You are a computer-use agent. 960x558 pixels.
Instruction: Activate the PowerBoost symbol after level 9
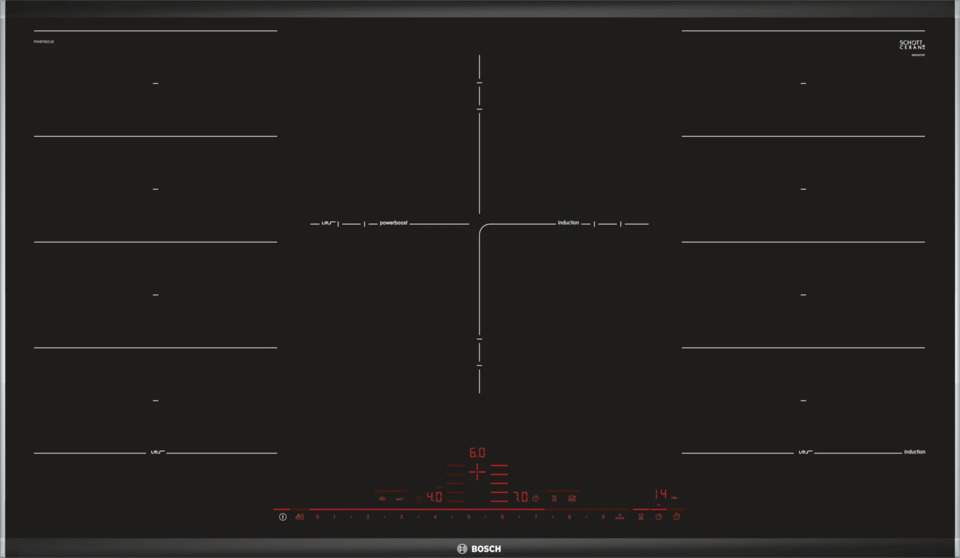click(x=620, y=517)
